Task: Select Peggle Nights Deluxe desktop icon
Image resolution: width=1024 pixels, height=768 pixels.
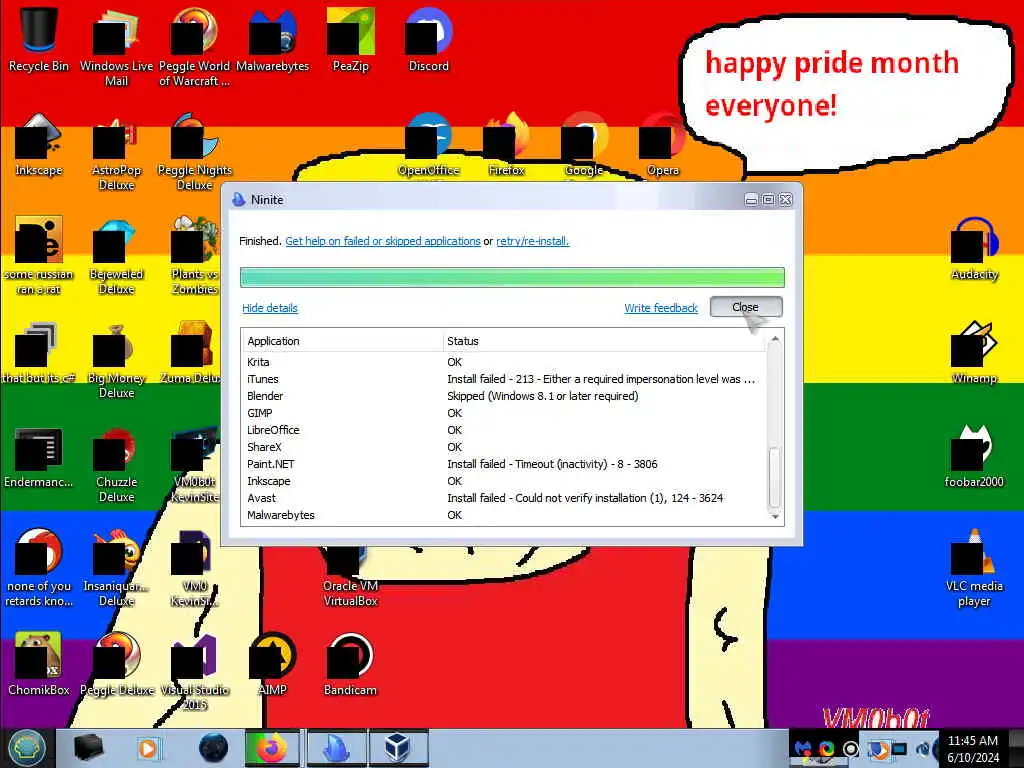Action: pyautogui.click(x=195, y=152)
